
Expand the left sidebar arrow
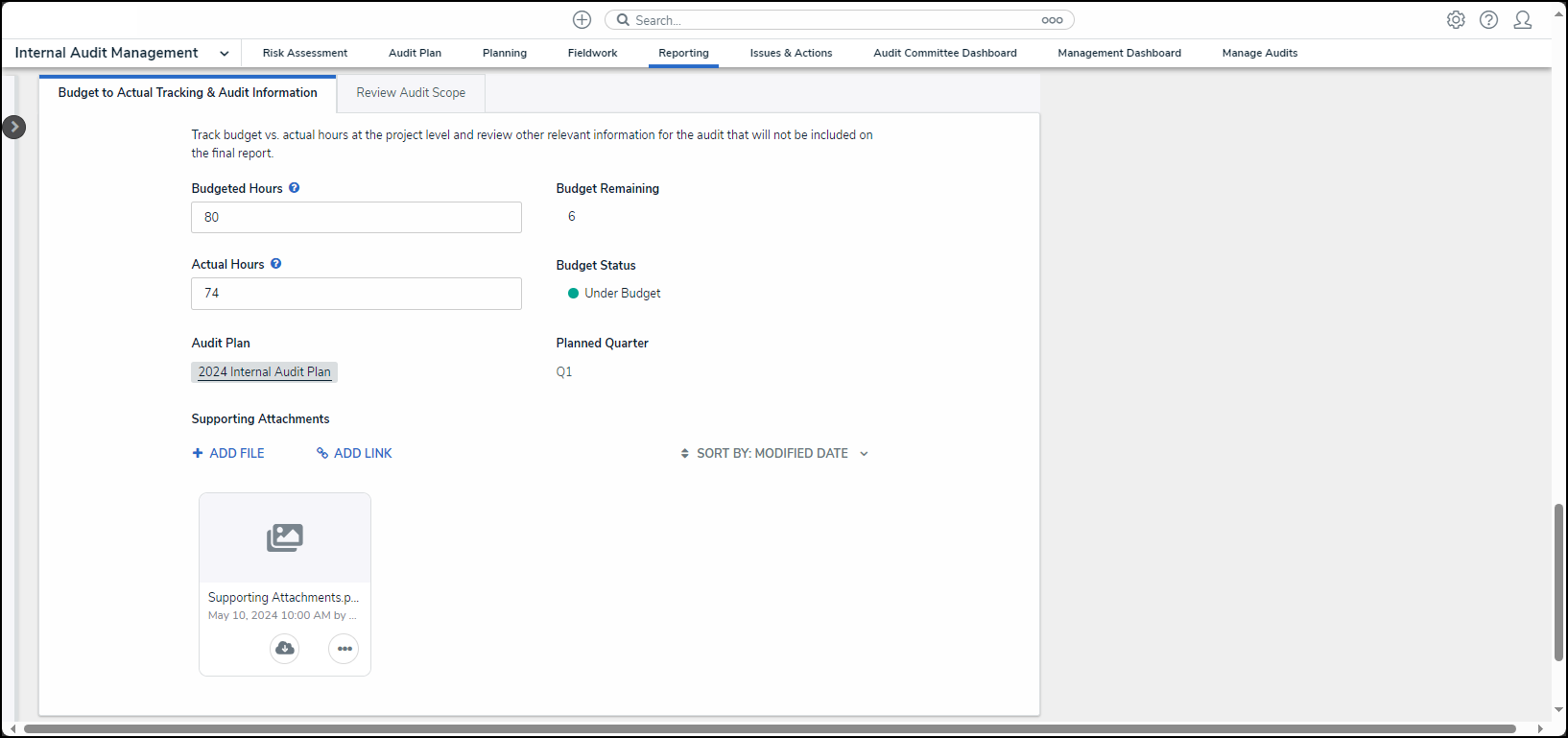tap(14, 127)
